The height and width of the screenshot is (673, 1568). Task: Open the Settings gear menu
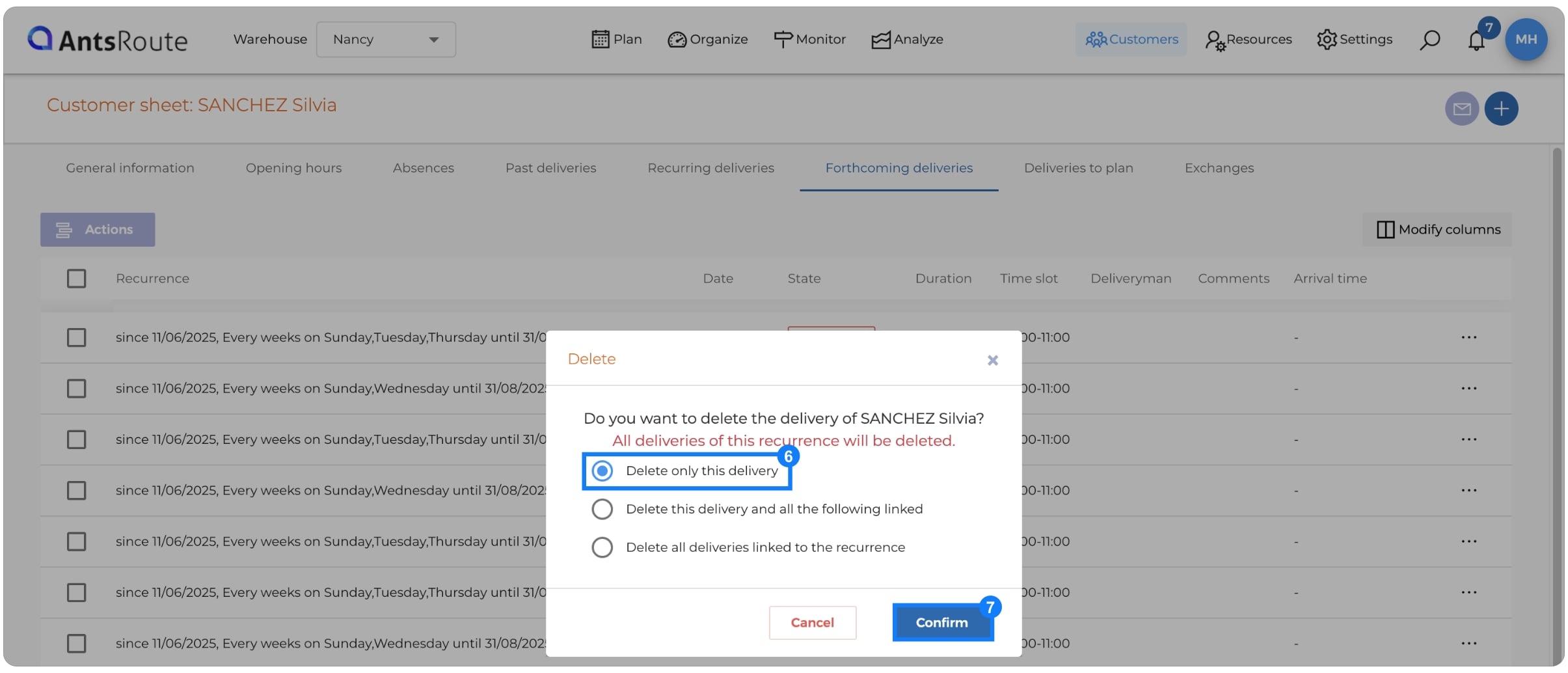pyautogui.click(x=1355, y=39)
